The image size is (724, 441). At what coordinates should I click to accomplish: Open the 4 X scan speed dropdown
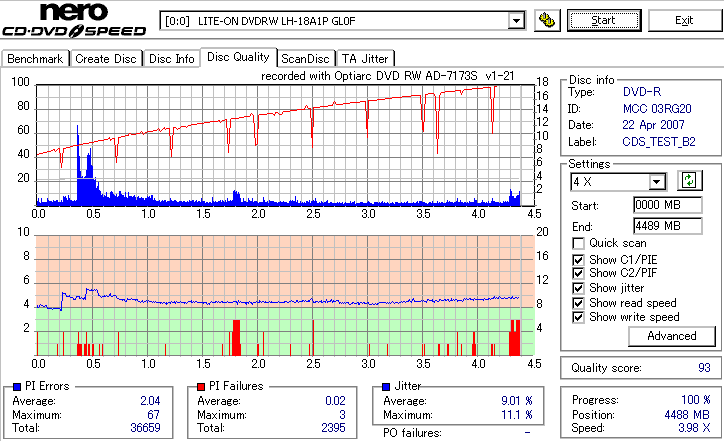pos(656,182)
